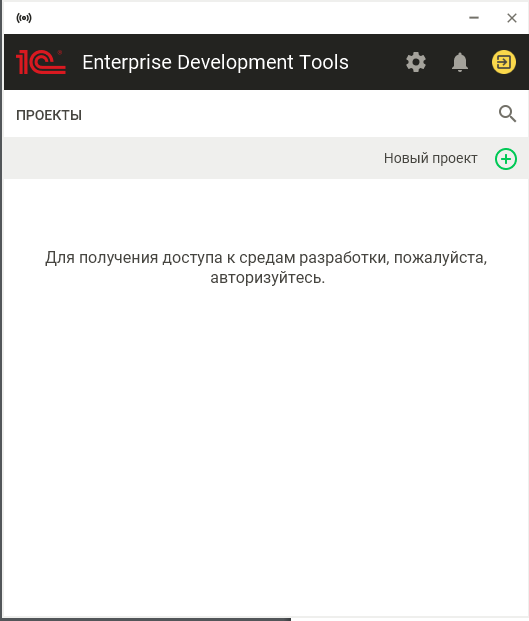This screenshot has width=529, height=621.
Task: Open notifications with the bell icon
Action: coord(460,62)
